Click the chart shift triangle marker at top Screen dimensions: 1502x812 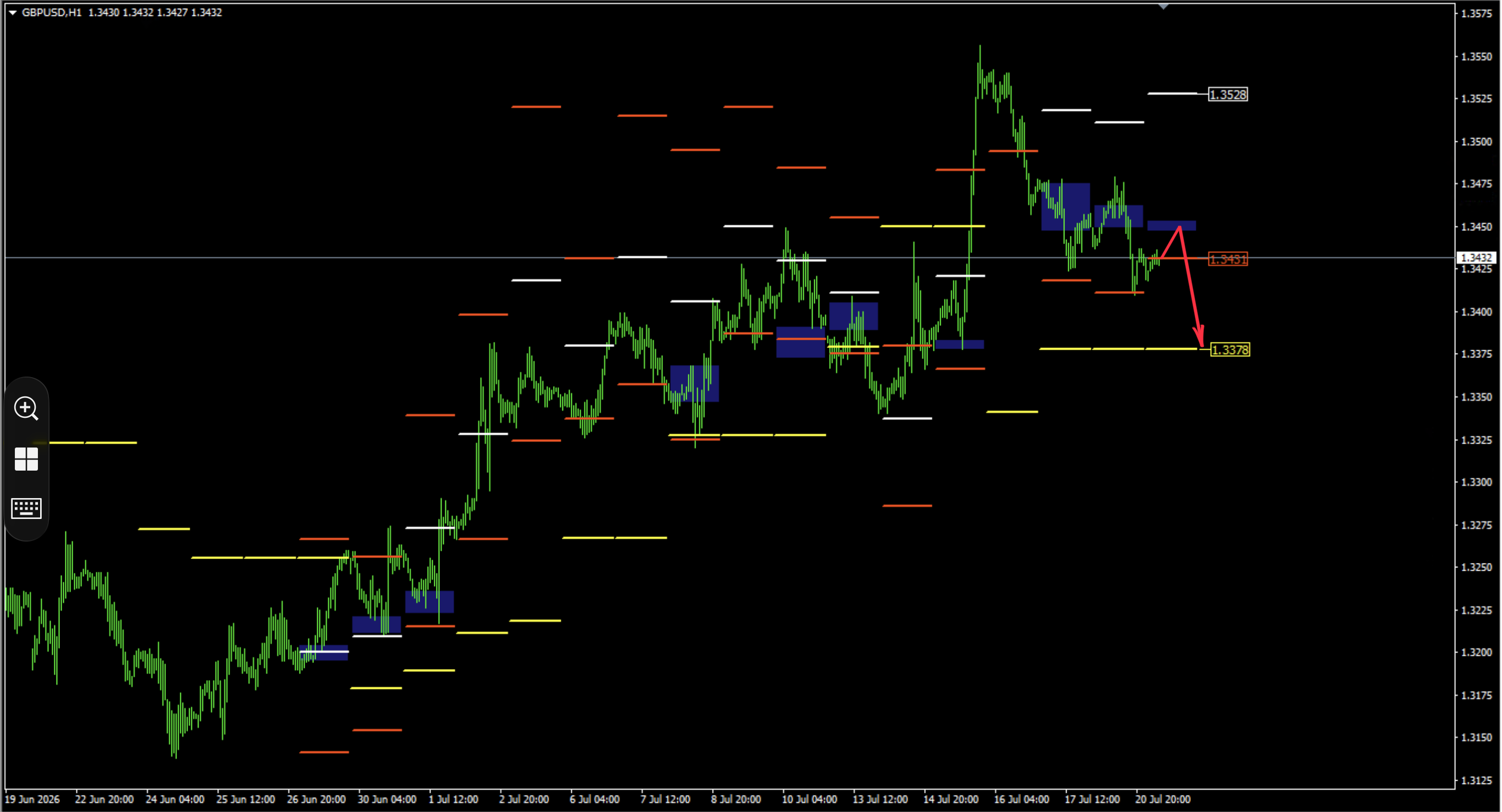tap(1163, 7)
